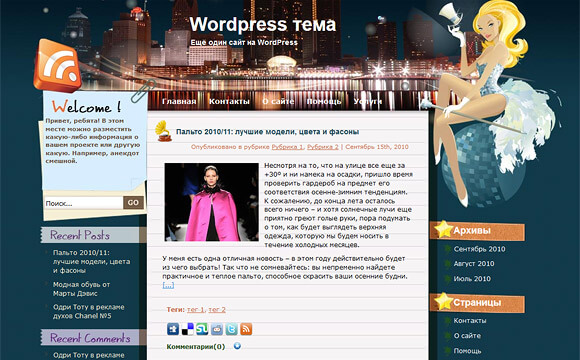Click the Welcome ! note heading
This screenshot has height=360, width=580.
[x=86, y=107]
